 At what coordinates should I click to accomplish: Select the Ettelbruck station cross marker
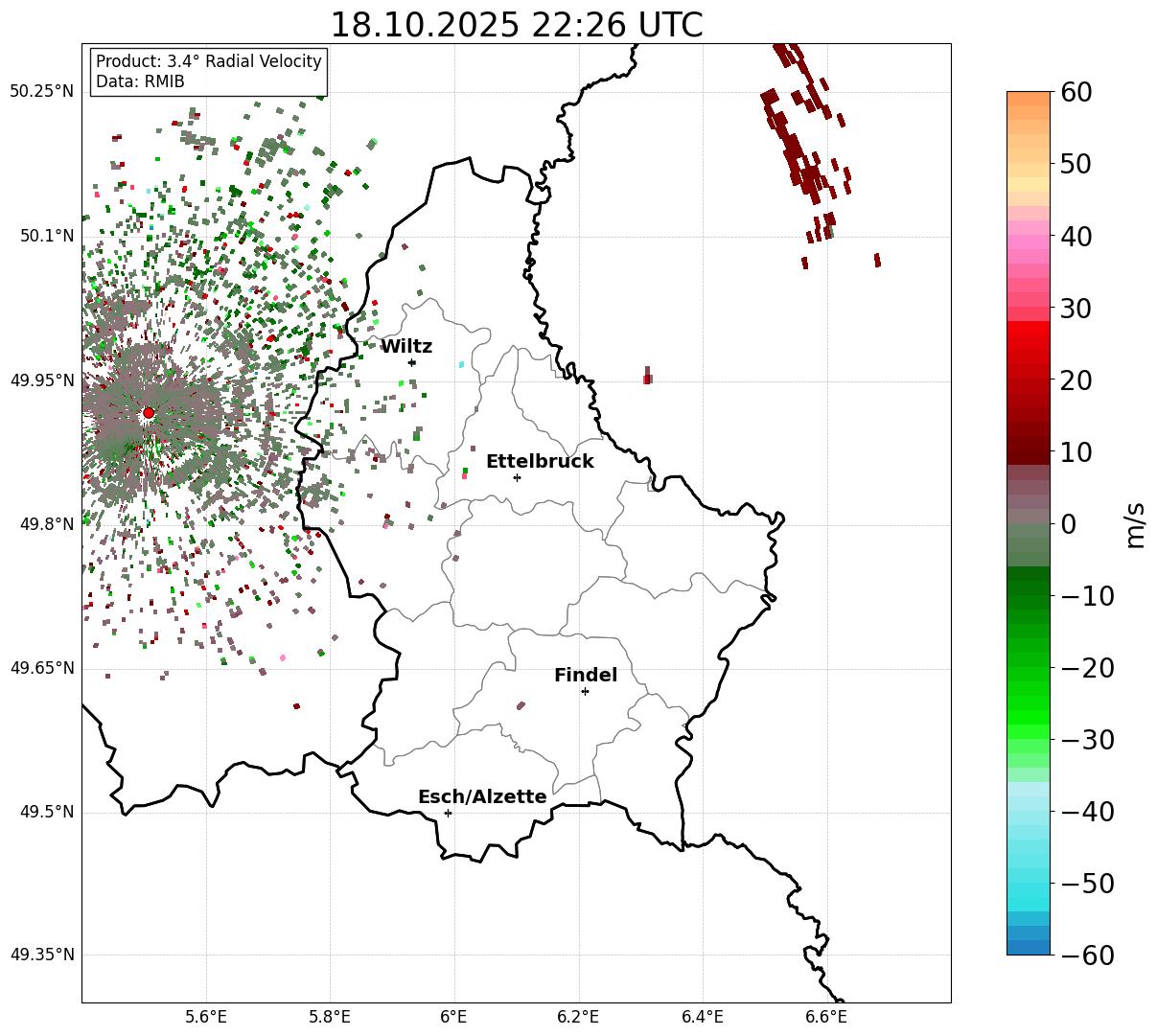[x=518, y=477]
